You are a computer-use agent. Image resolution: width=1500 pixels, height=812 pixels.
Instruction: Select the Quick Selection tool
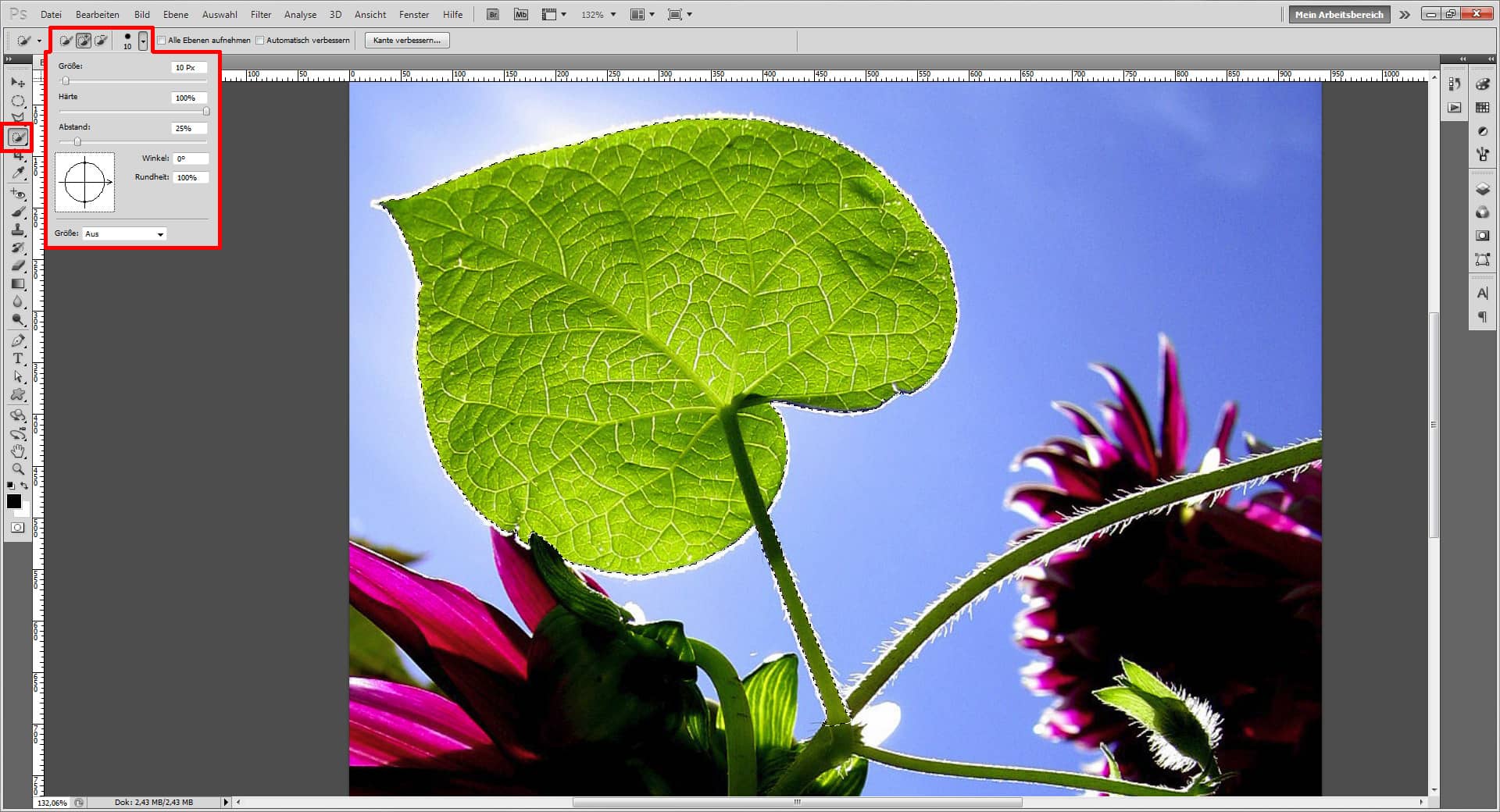(x=17, y=137)
